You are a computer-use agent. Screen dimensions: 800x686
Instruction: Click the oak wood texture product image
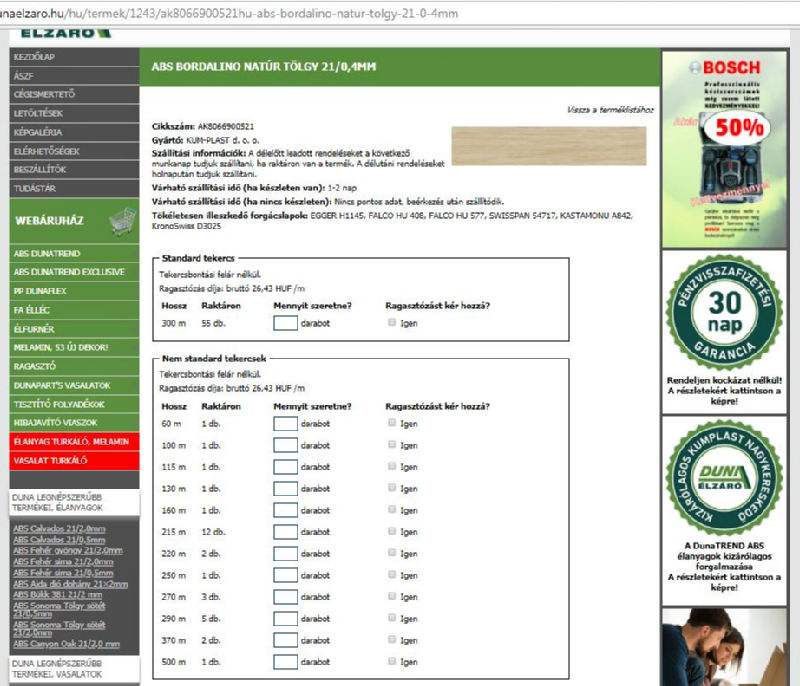[x=549, y=146]
